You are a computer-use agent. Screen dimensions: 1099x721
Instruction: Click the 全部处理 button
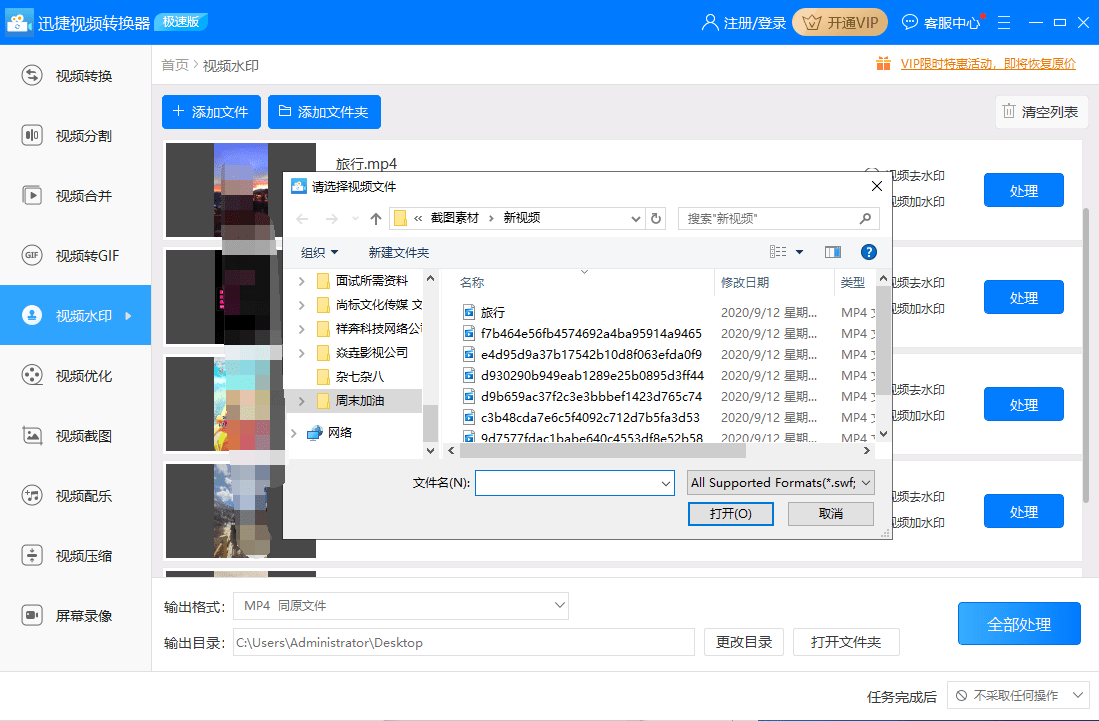coord(1019,624)
